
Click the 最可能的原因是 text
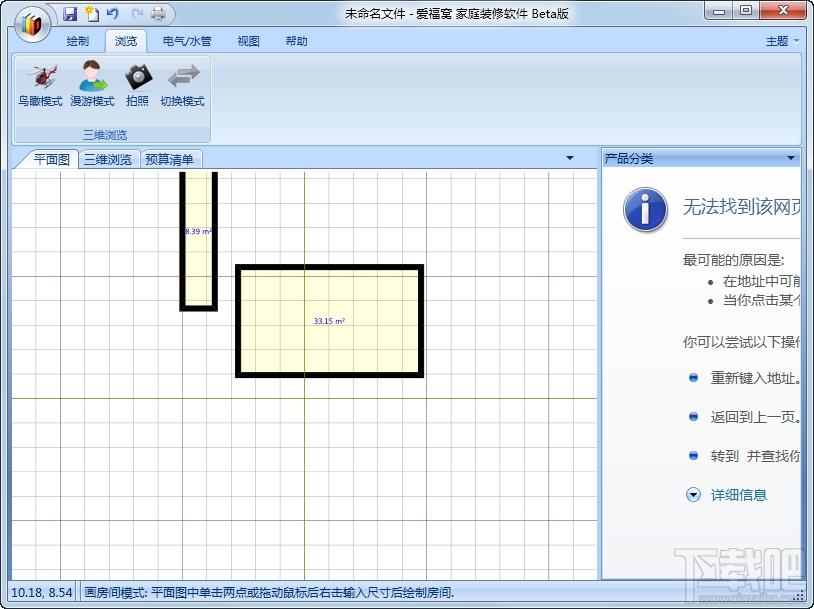(x=733, y=260)
